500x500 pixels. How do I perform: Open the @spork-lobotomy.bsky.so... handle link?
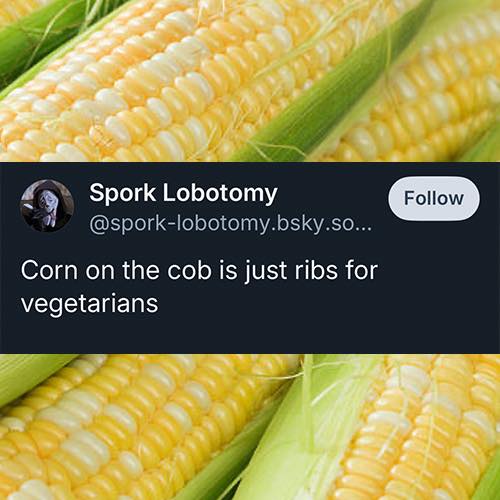pyautogui.click(x=230, y=224)
